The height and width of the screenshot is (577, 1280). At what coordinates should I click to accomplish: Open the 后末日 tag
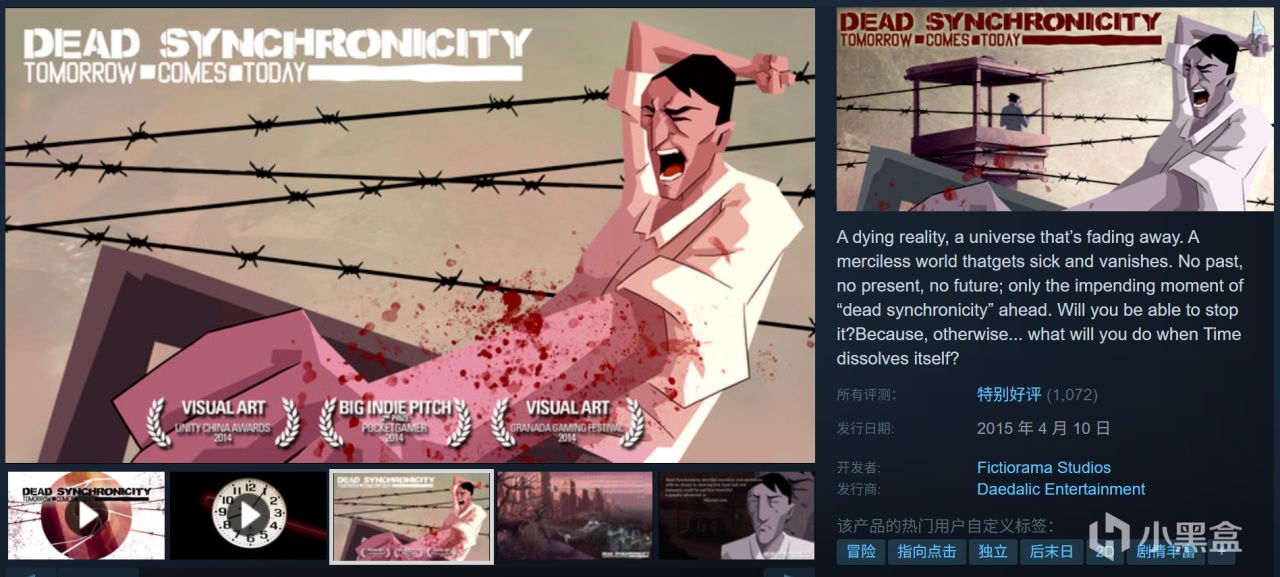(1051, 551)
